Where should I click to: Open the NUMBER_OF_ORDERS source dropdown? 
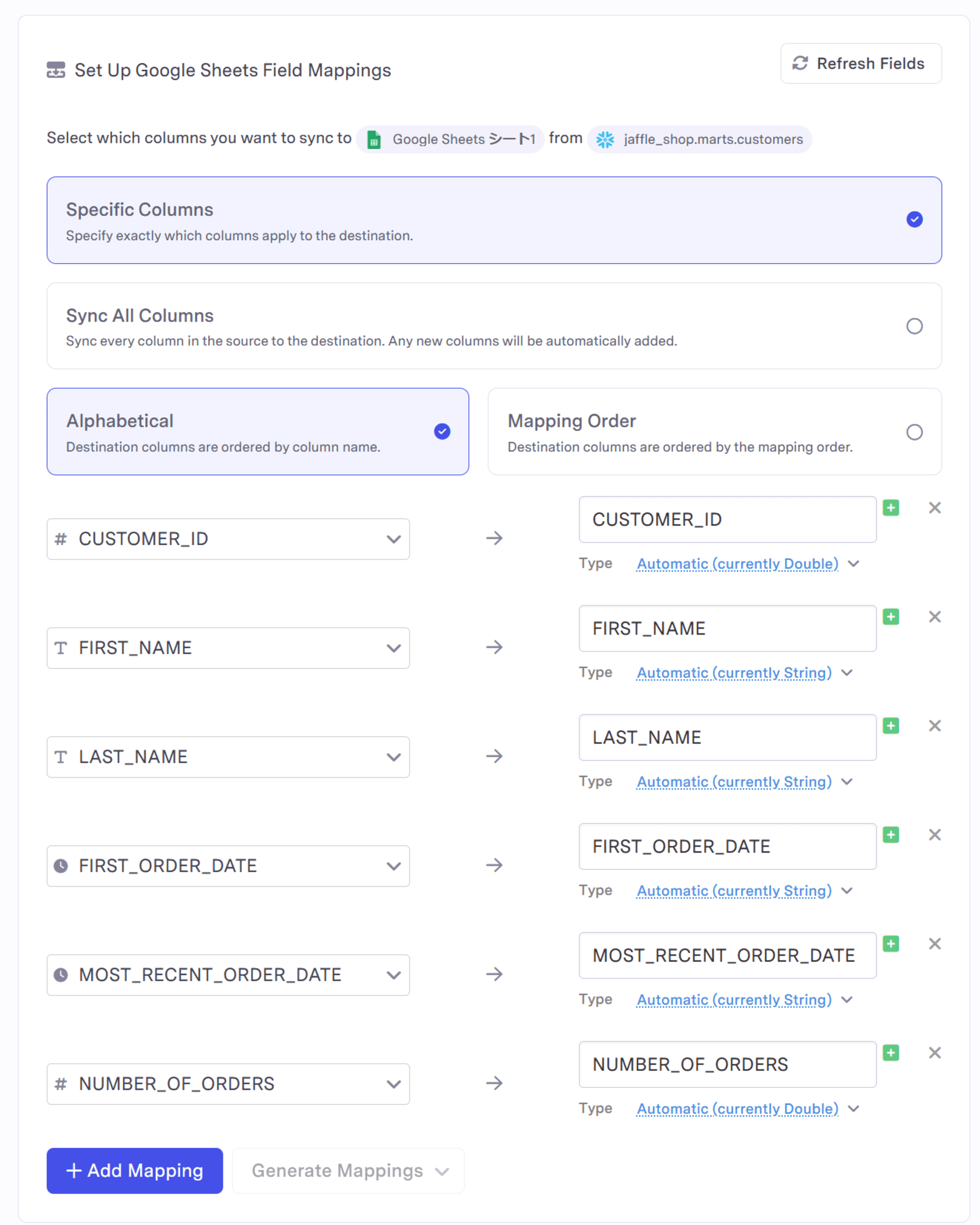(x=228, y=1084)
